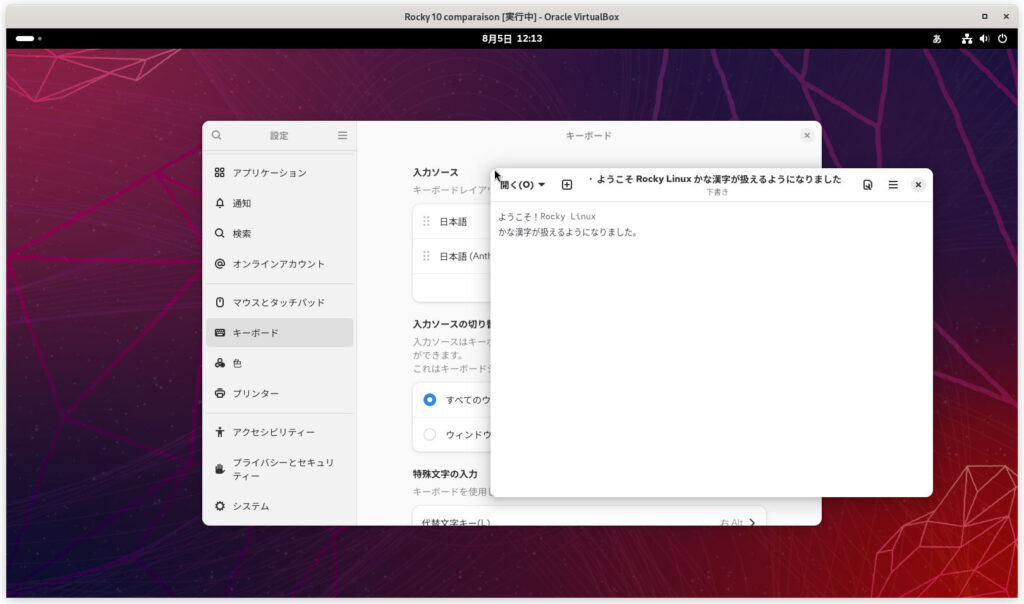Go to マウスとタッチパッド settings
This screenshot has height=604, width=1024.
coord(280,302)
